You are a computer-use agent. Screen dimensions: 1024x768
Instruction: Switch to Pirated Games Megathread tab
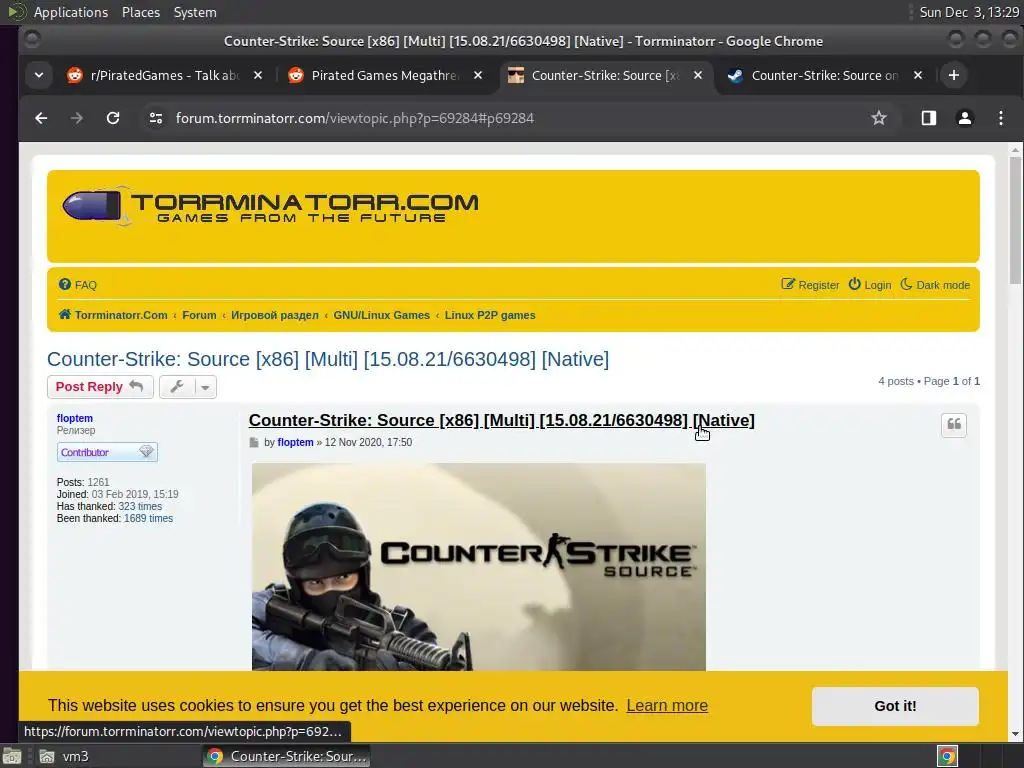pos(385,75)
